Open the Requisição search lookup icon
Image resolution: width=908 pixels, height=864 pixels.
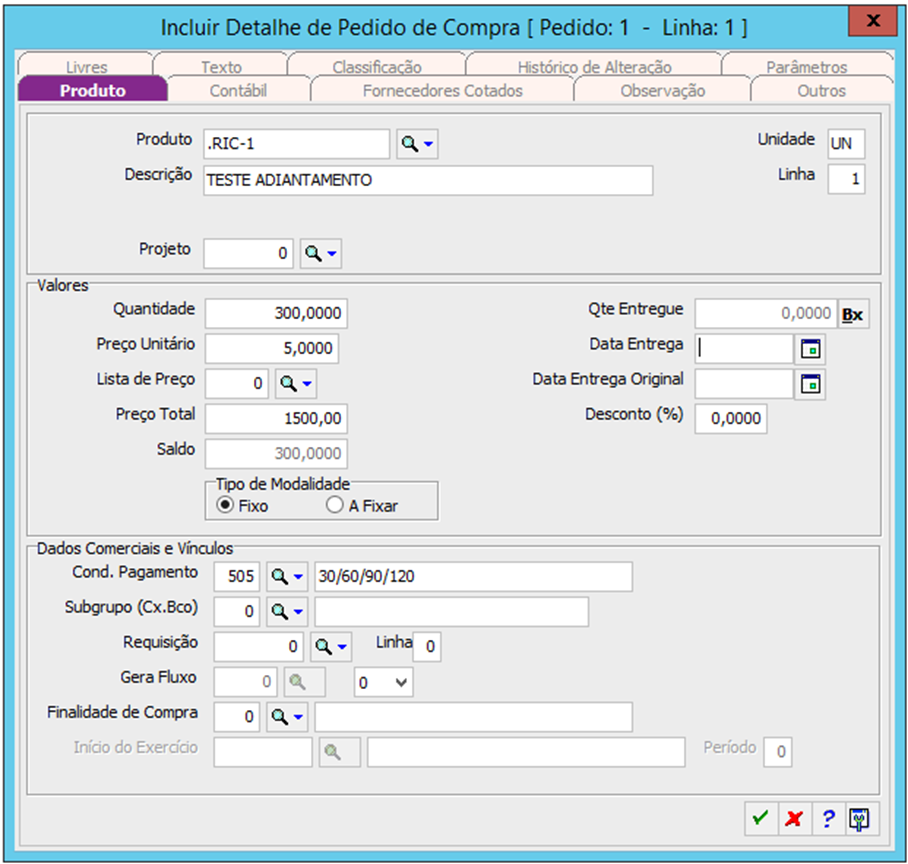pos(331,647)
